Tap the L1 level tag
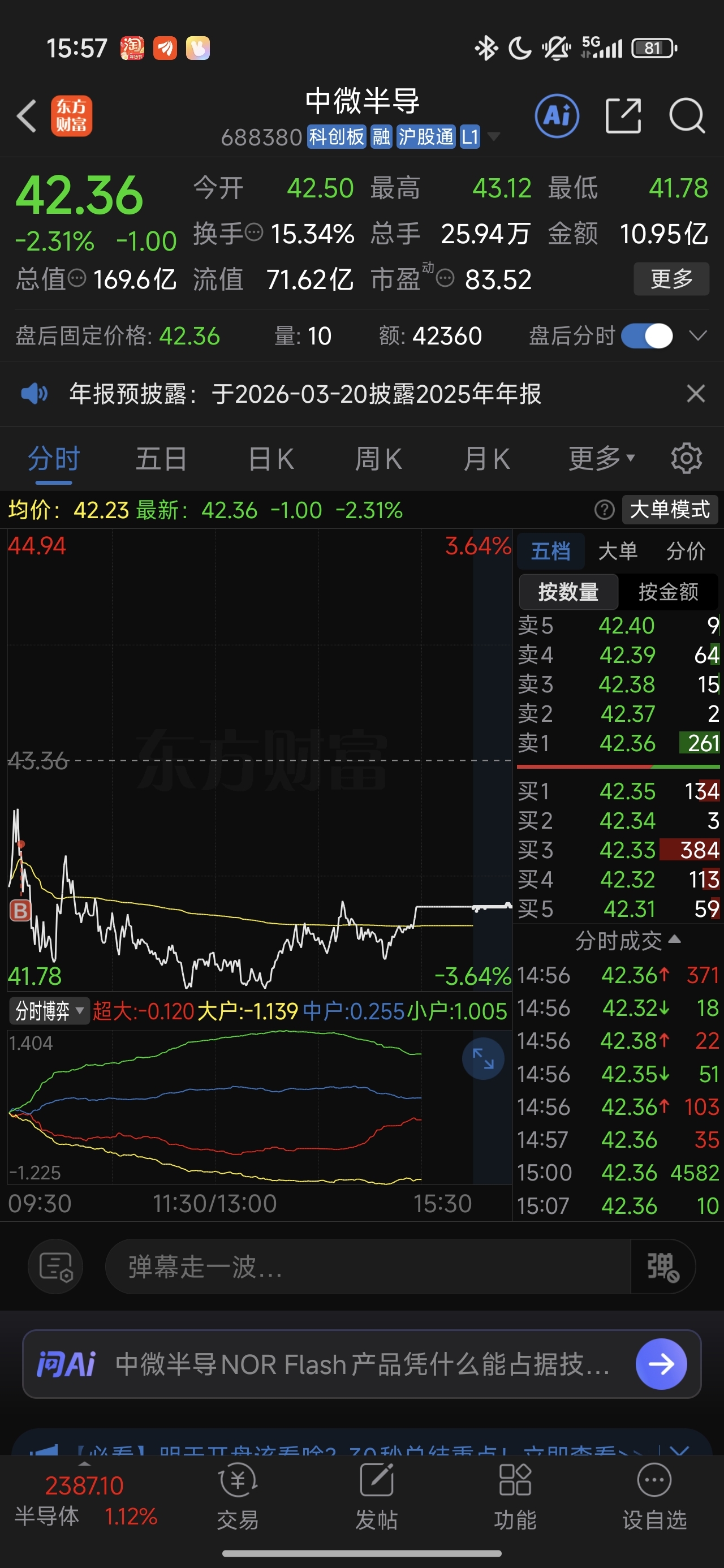 pyautogui.click(x=469, y=137)
